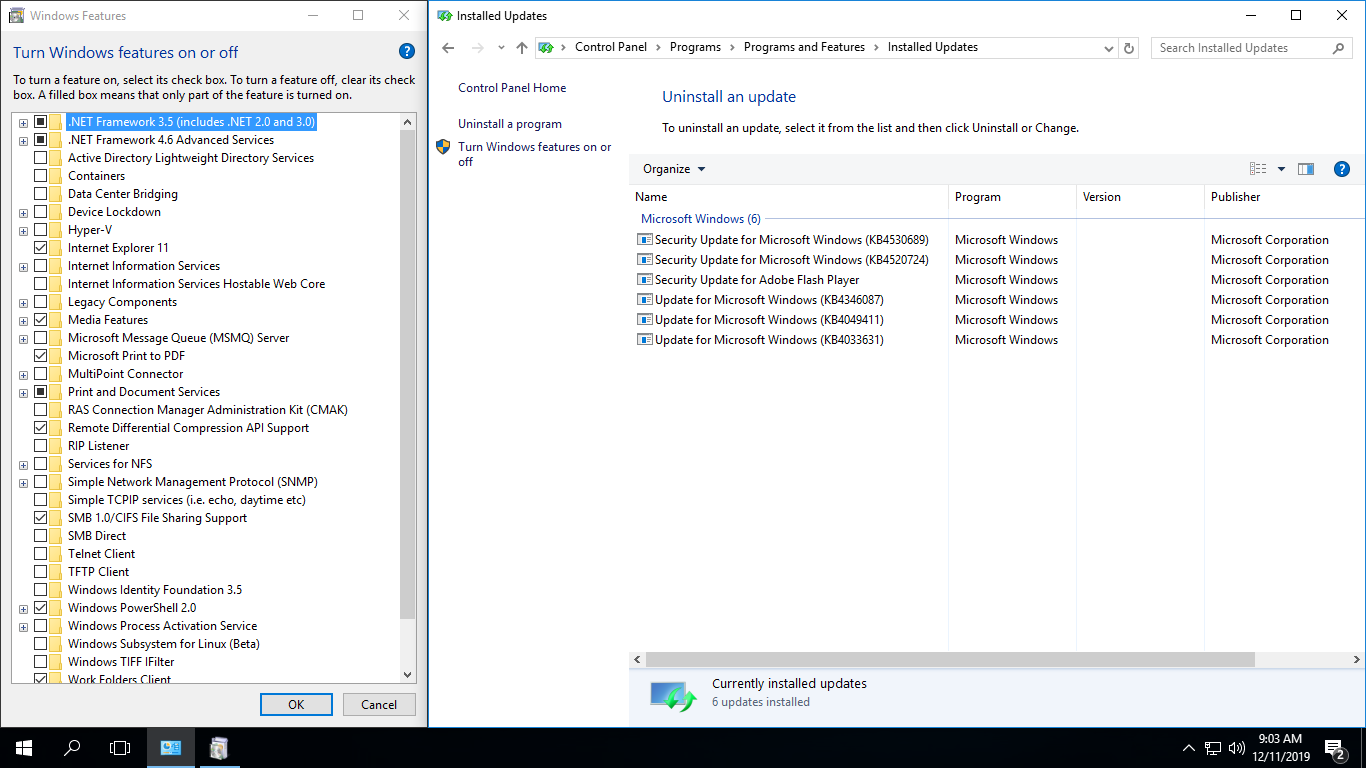Select the Adobe Flash Player update icon
The image size is (1366, 768).
tap(644, 280)
